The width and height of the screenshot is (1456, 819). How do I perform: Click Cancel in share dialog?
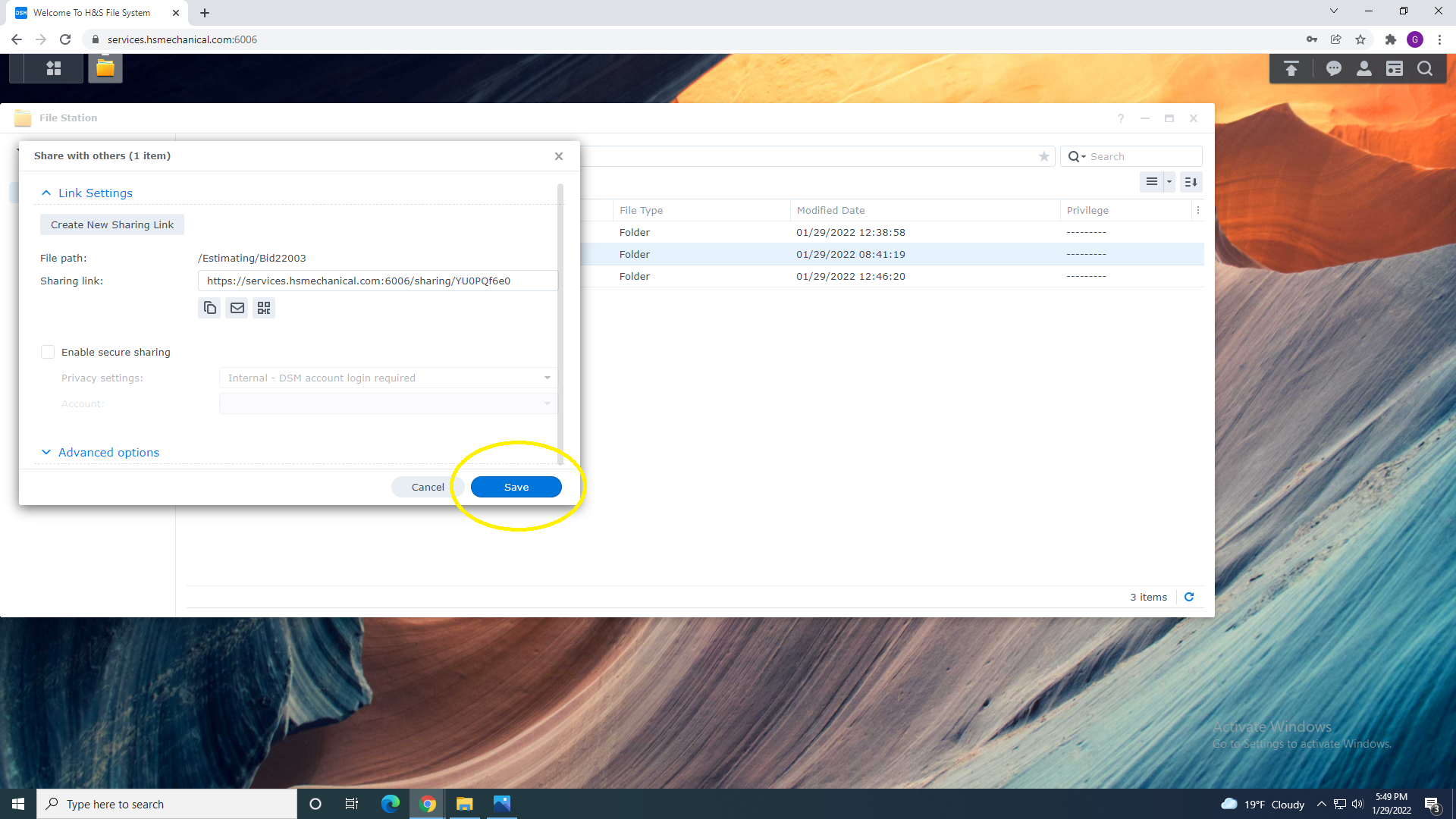tap(428, 487)
